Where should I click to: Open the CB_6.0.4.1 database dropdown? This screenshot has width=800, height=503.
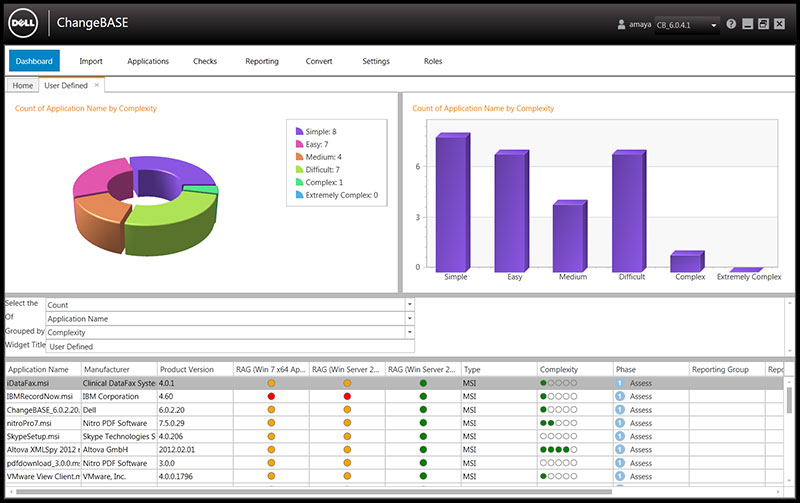[x=687, y=25]
